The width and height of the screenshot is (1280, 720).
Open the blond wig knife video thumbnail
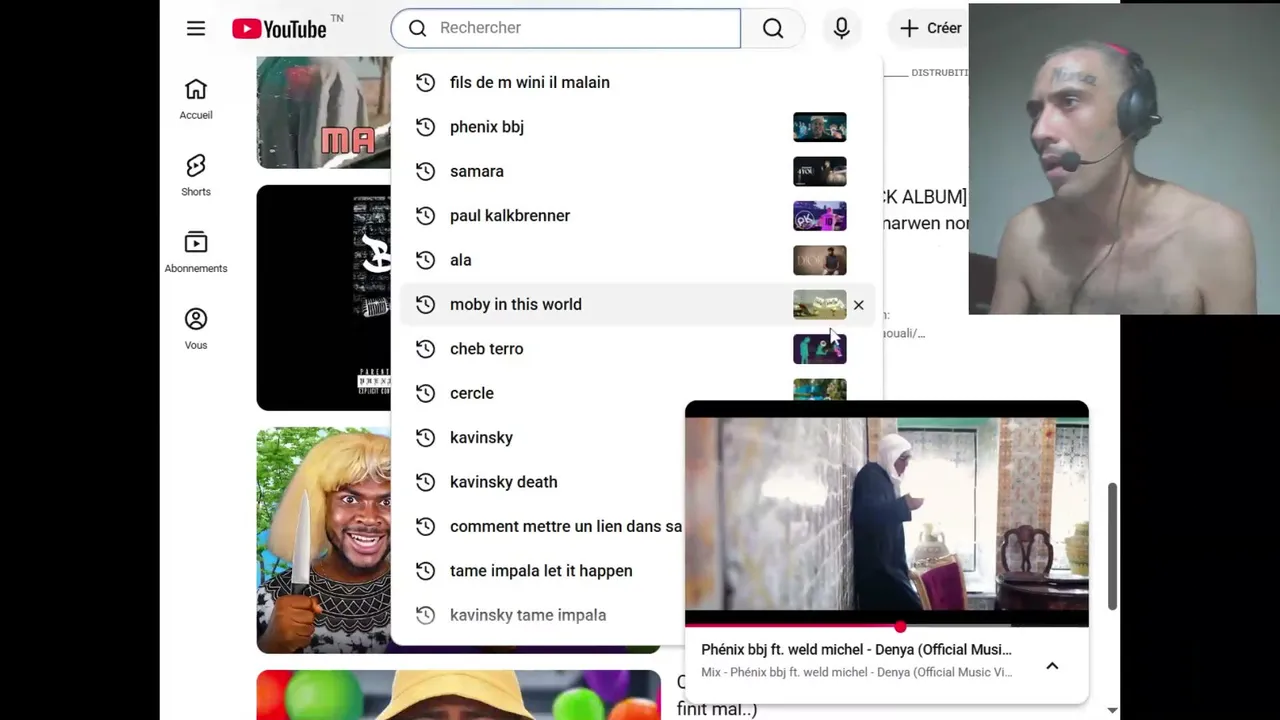click(x=324, y=540)
